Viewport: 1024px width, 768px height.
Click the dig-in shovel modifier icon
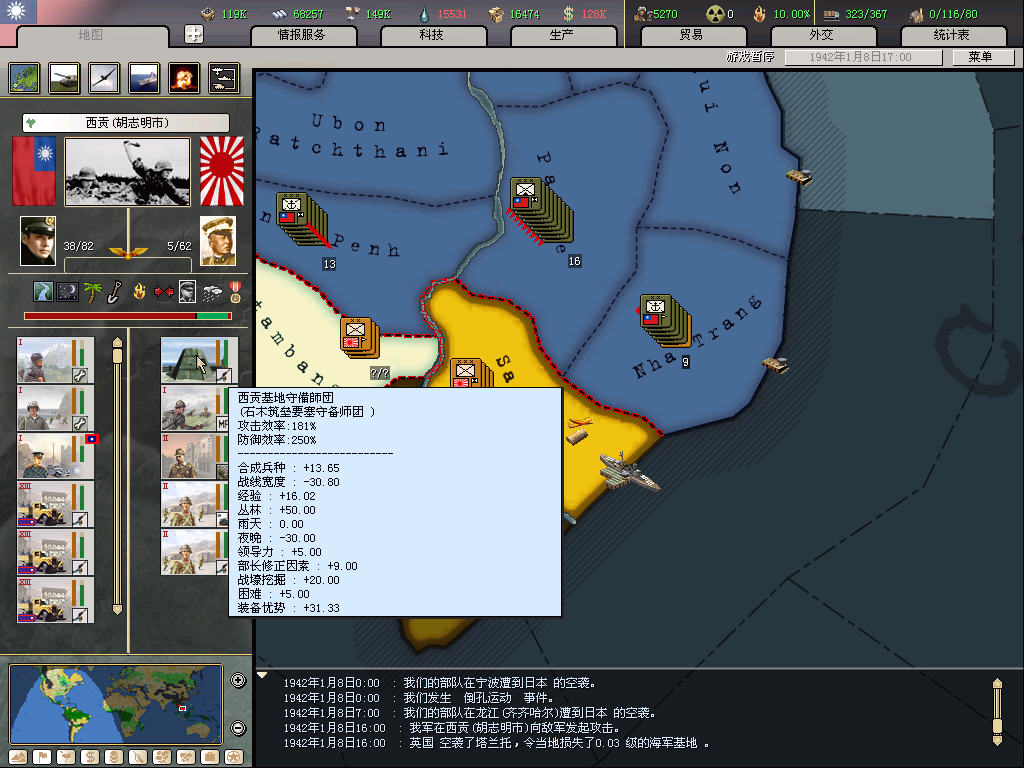click(x=115, y=291)
